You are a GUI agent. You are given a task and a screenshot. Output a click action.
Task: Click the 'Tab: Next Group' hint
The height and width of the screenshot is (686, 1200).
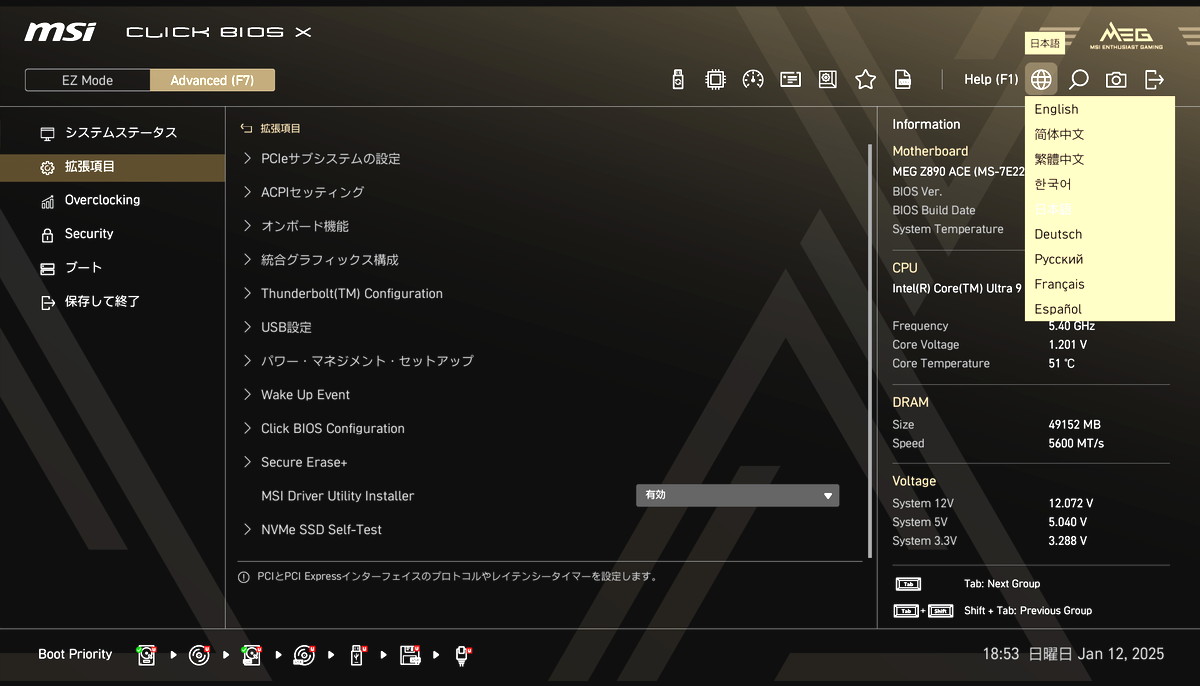[1002, 584]
